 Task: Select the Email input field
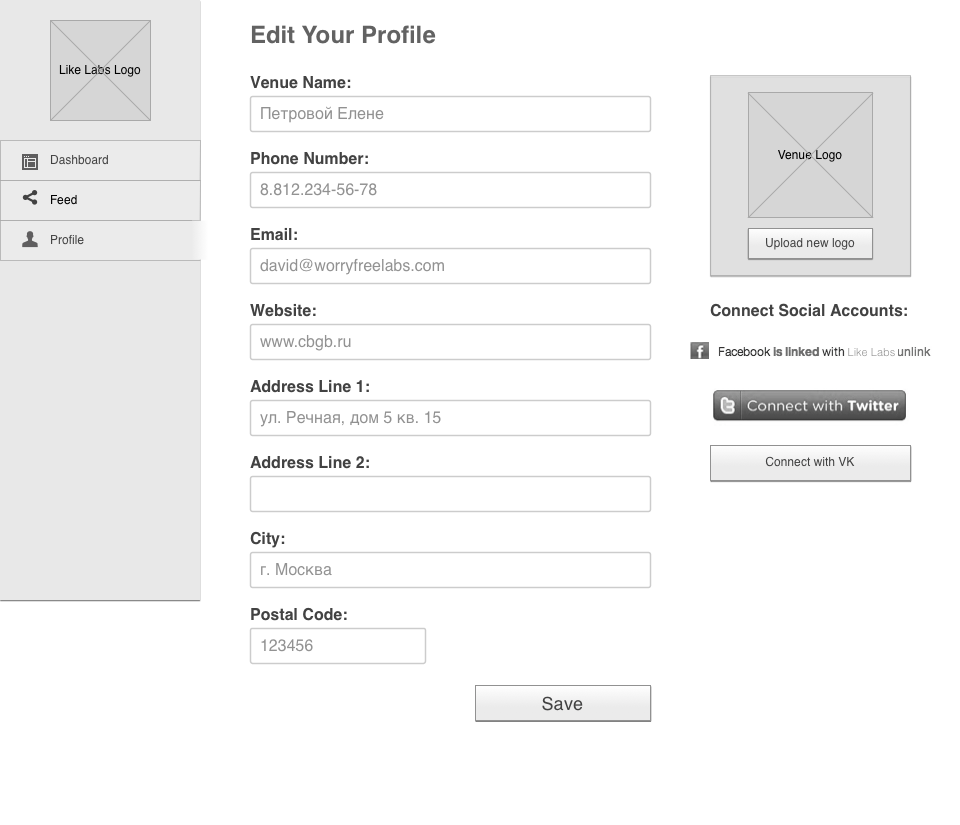[x=450, y=266]
